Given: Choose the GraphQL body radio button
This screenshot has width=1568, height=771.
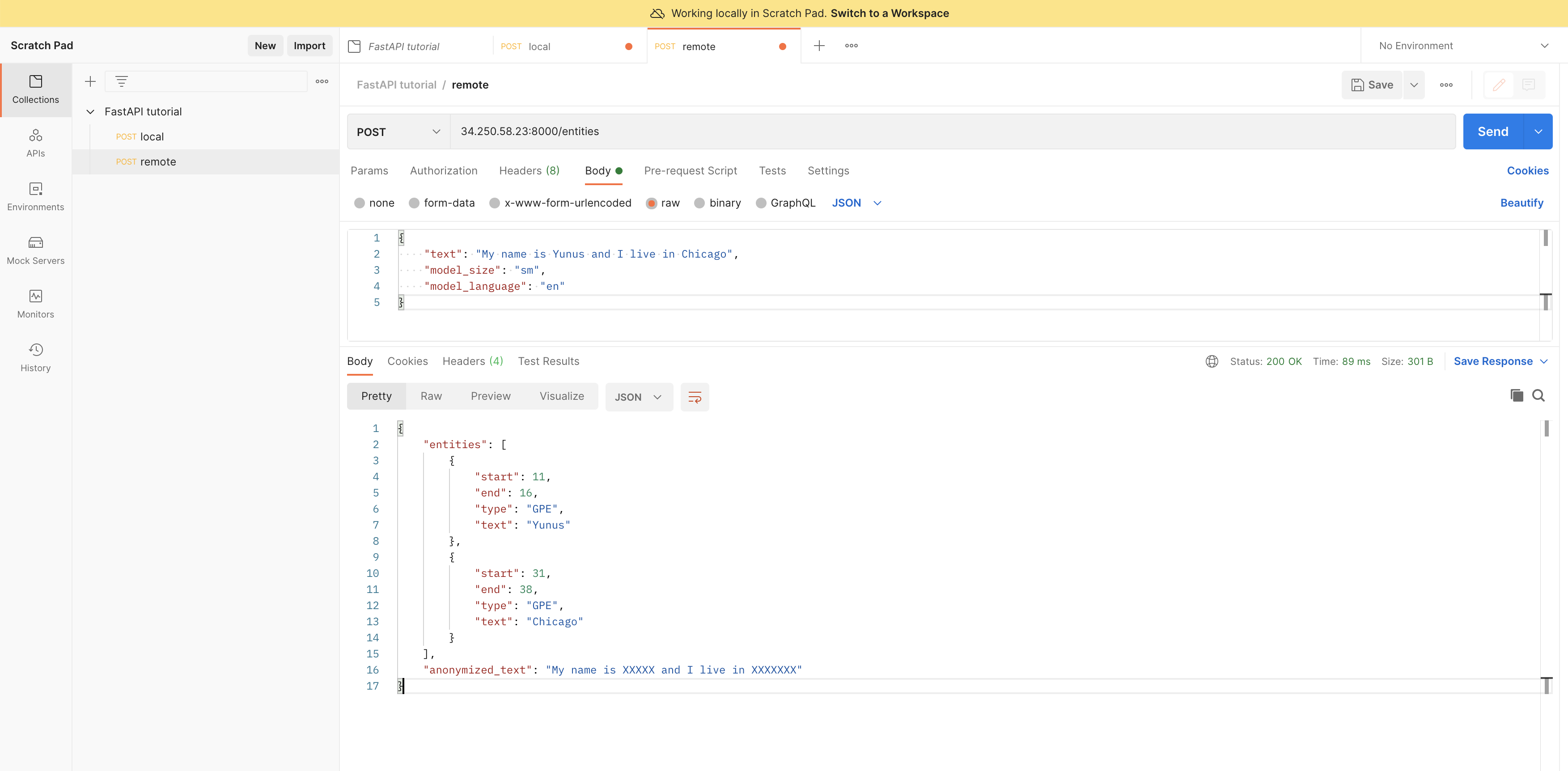Looking at the screenshot, I should click(761, 203).
